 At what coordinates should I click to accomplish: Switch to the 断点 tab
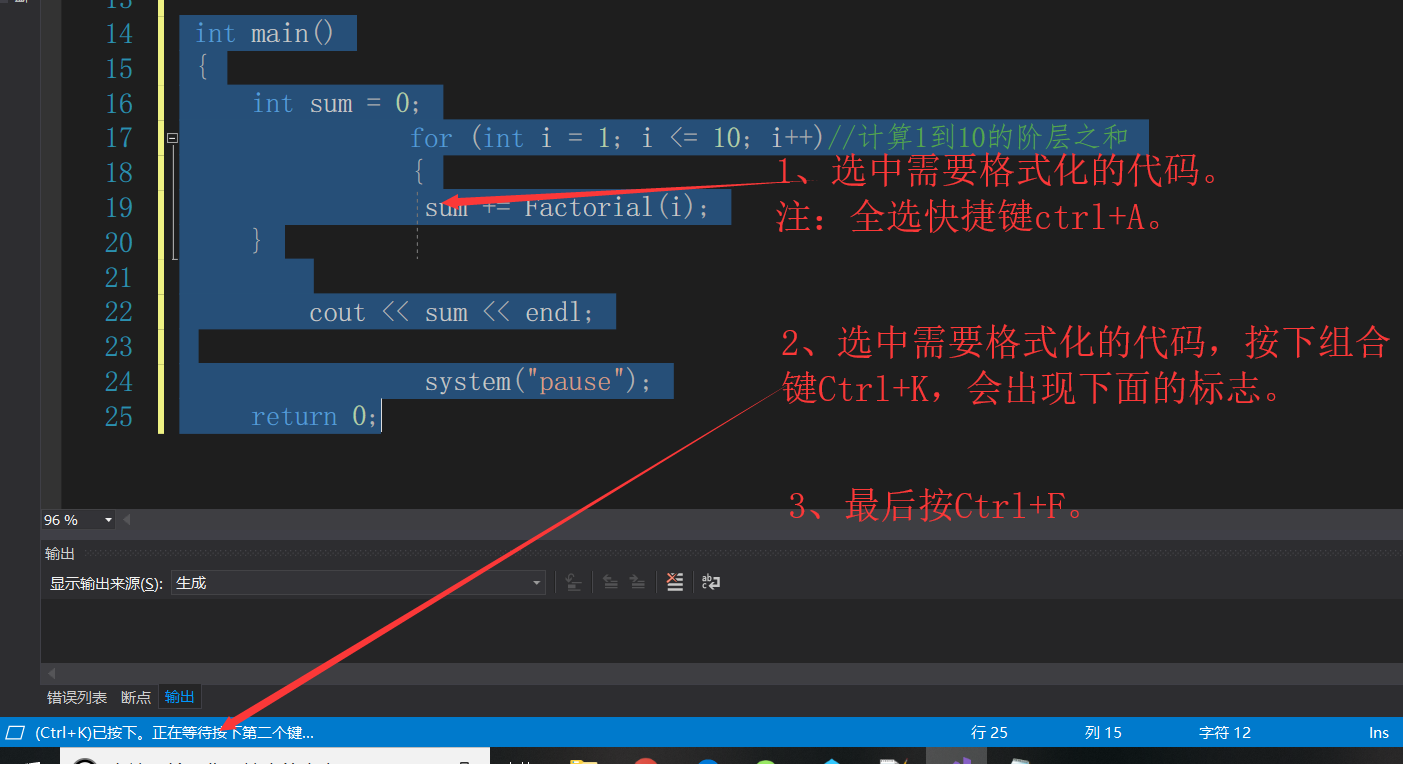pos(135,697)
